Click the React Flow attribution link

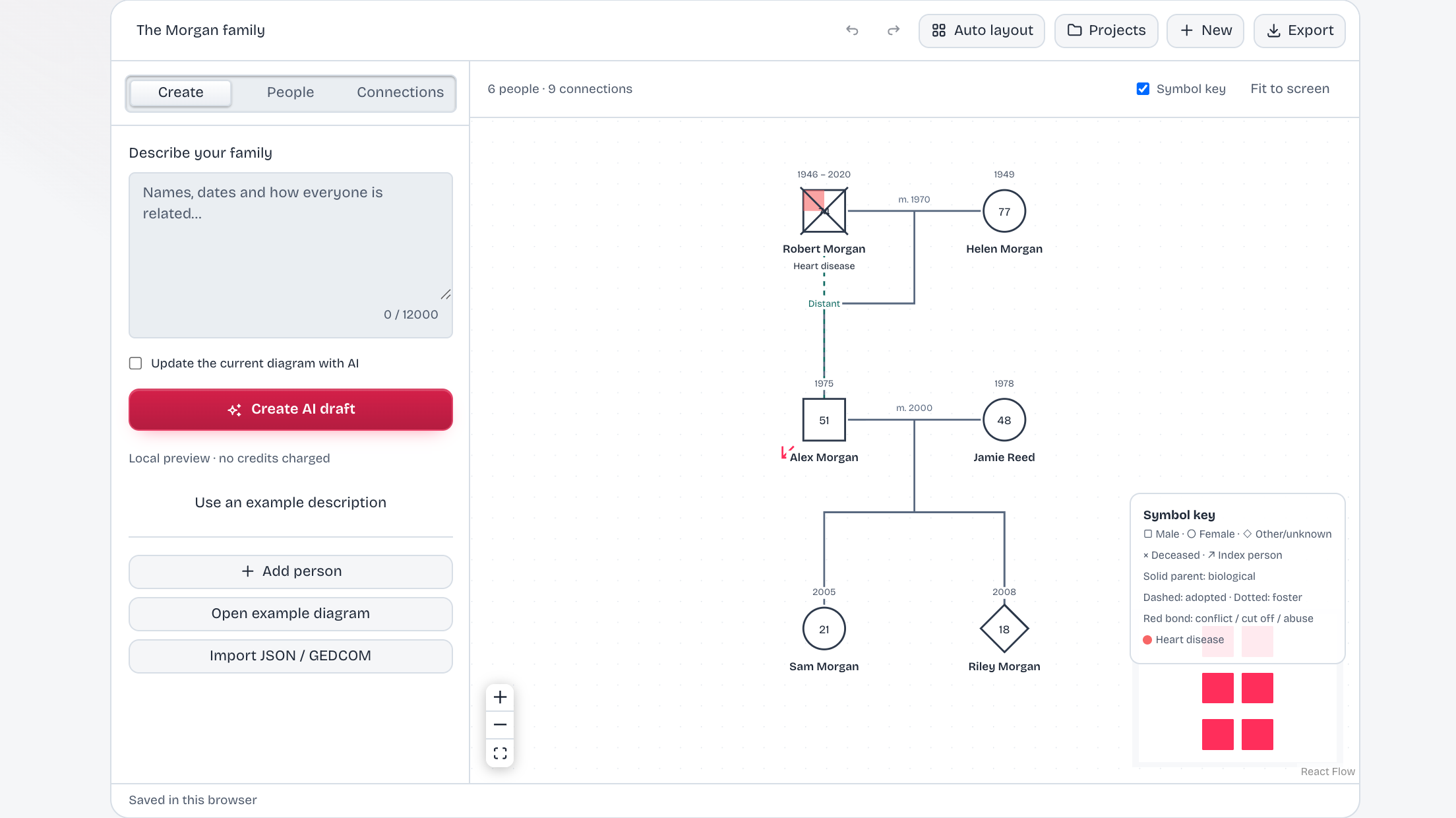pos(1327,772)
